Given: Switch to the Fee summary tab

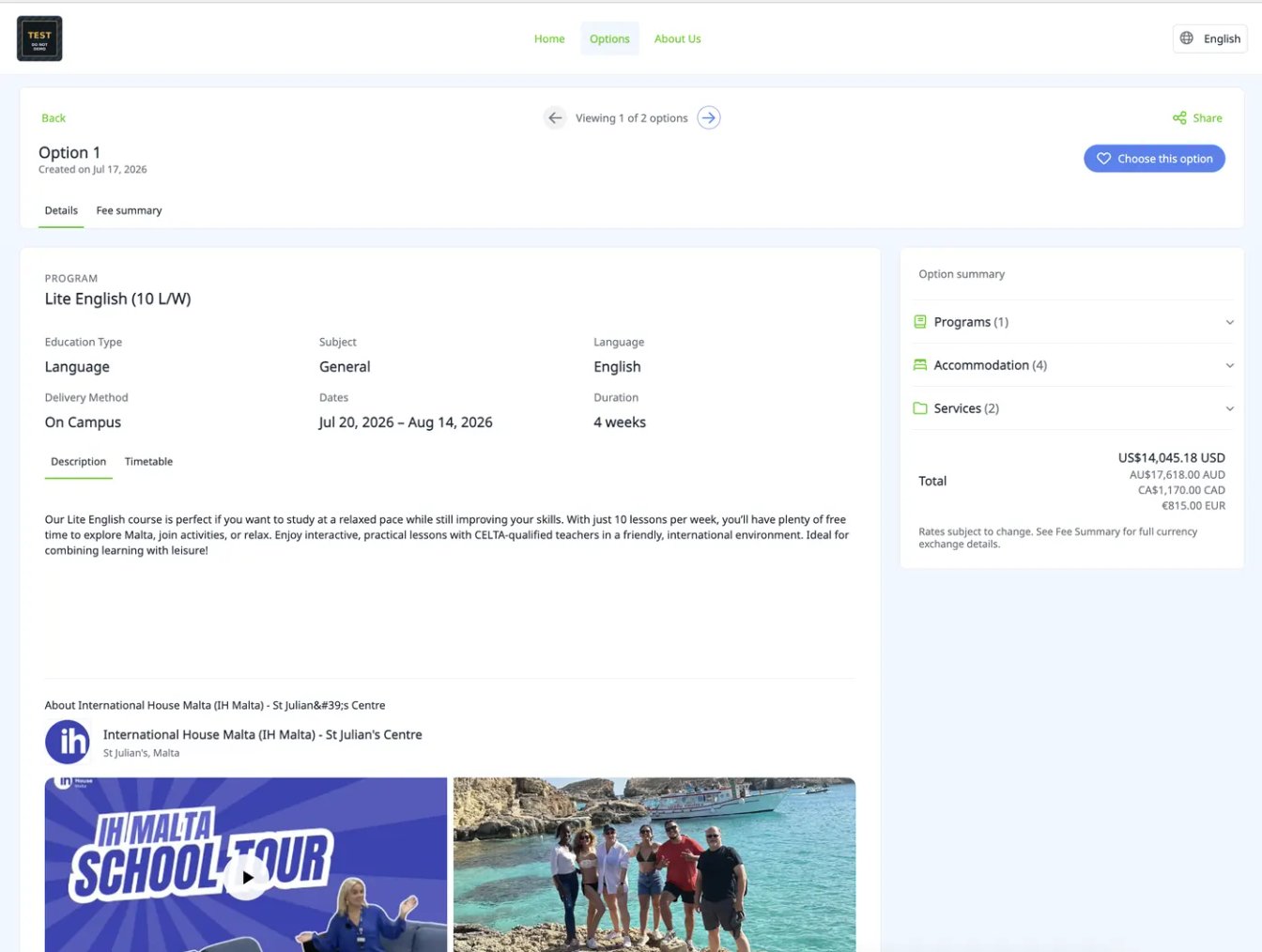Looking at the screenshot, I should [x=129, y=210].
